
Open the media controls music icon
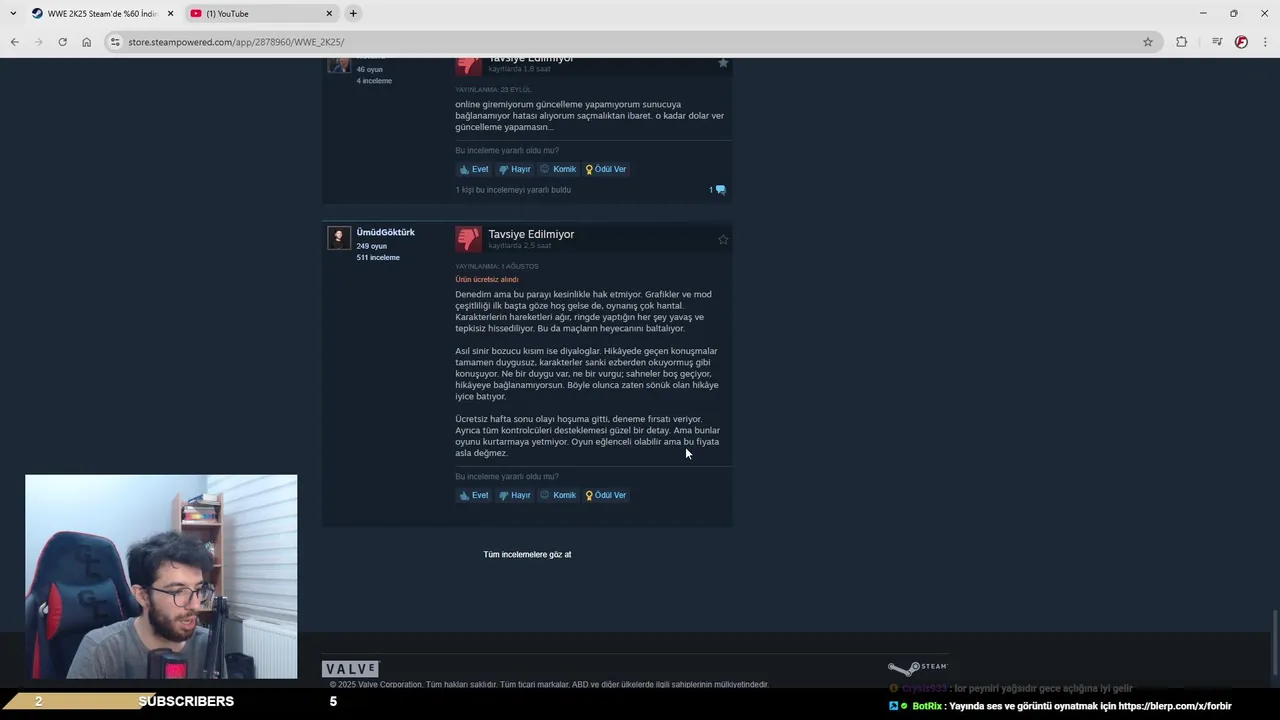(x=1217, y=42)
